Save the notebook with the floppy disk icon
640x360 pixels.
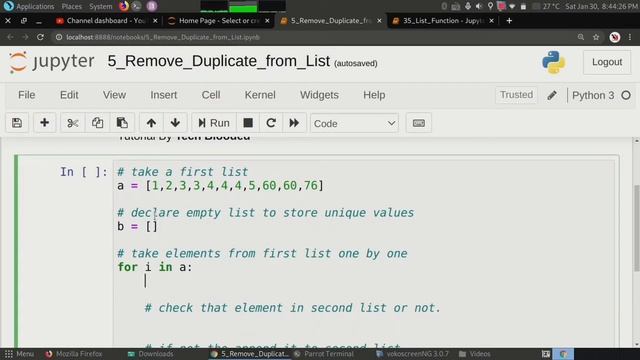[x=17, y=123]
